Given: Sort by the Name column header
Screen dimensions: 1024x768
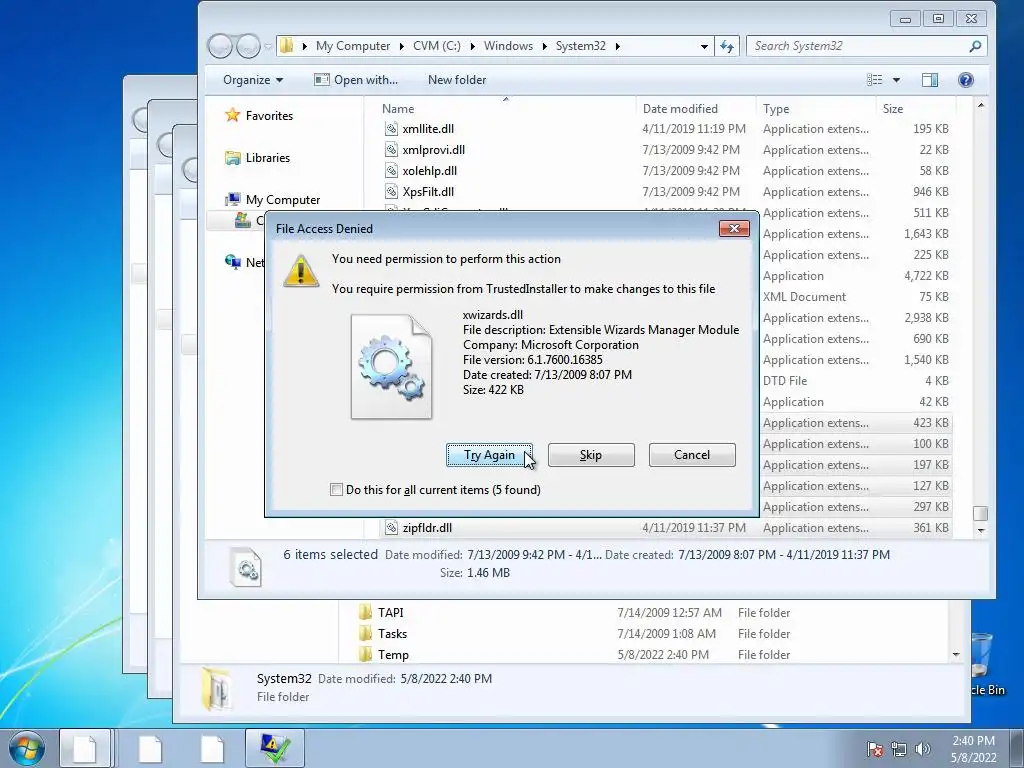Looking at the screenshot, I should (398, 109).
